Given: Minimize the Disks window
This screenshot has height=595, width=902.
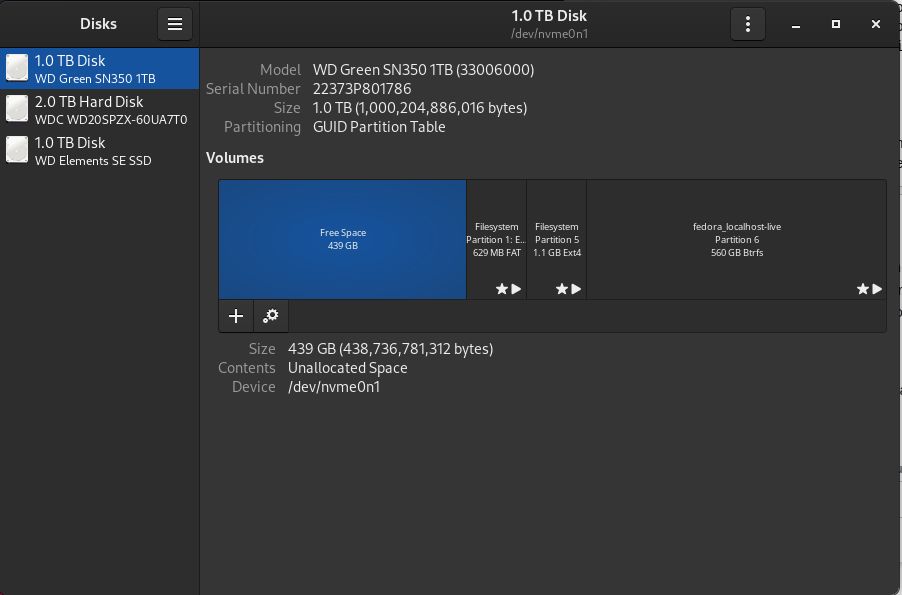Looking at the screenshot, I should (x=796, y=24).
